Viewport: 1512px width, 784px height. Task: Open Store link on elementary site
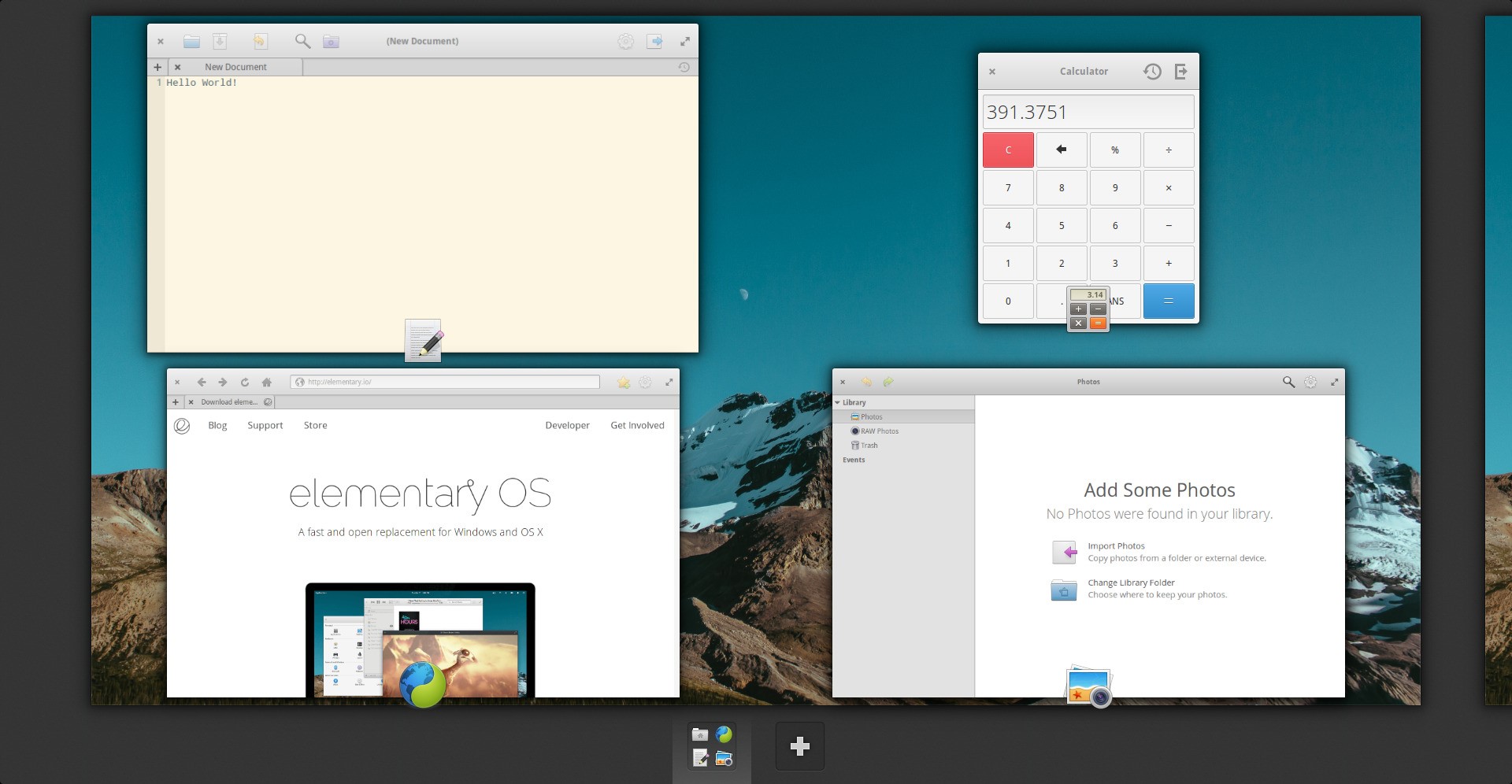click(x=315, y=426)
